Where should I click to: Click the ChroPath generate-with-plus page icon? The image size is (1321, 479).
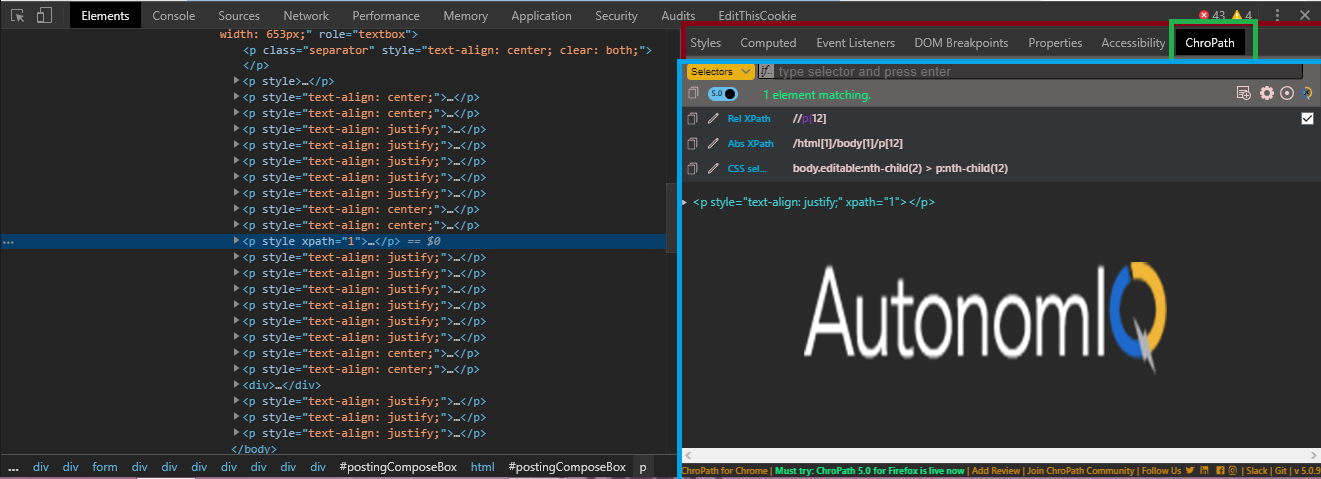(1244, 93)
